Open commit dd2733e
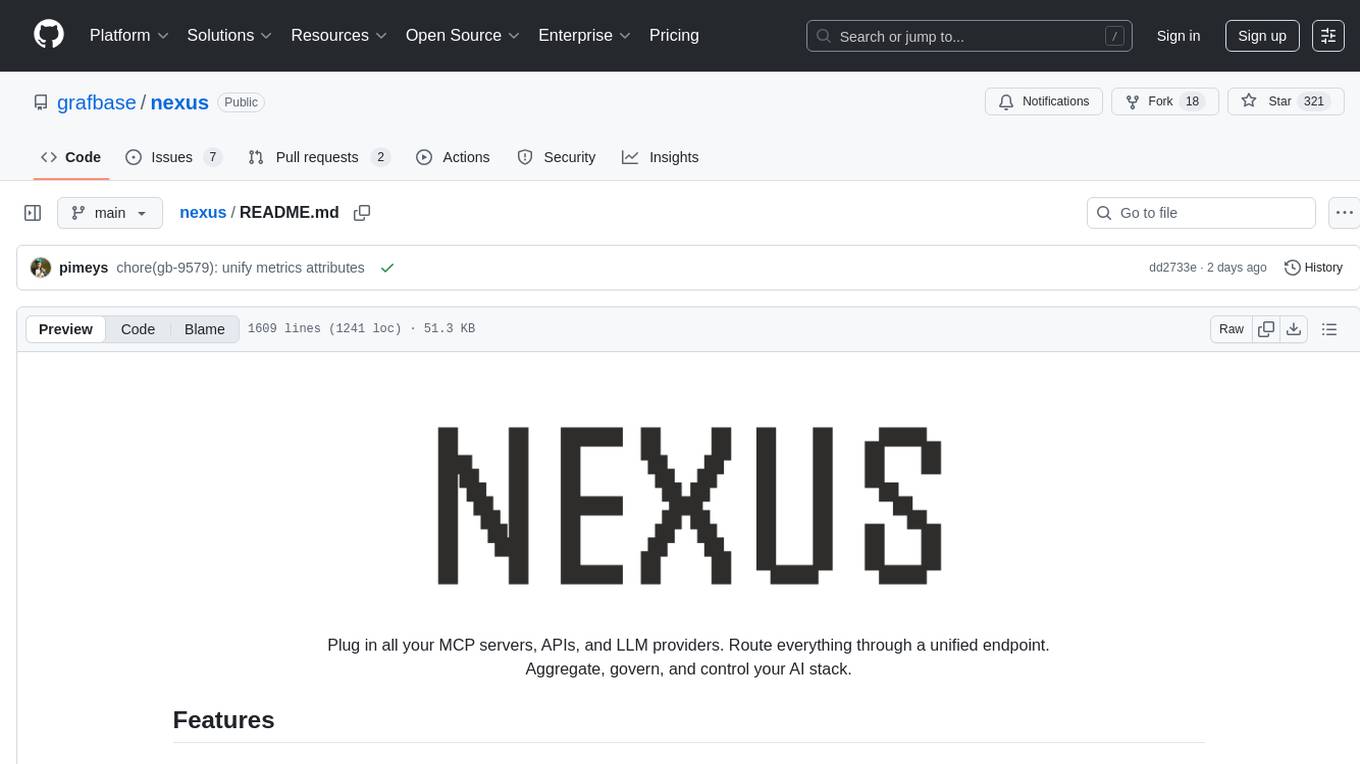The image size is (1360, 764). [1173, 268]
